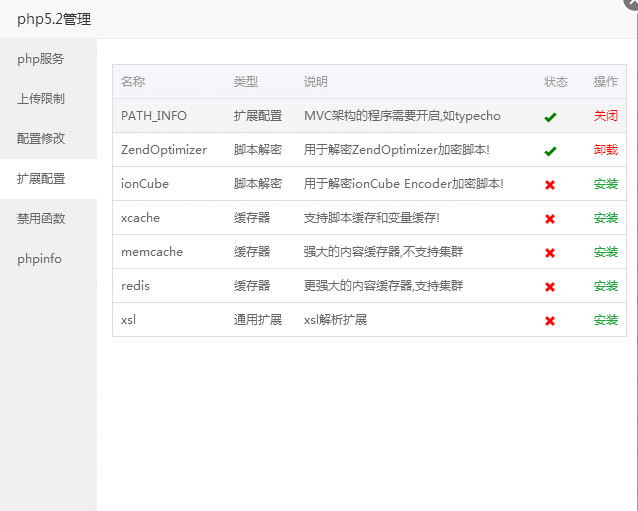
Task: Open the 禁用函数 tab
Action: coord(48,218)
